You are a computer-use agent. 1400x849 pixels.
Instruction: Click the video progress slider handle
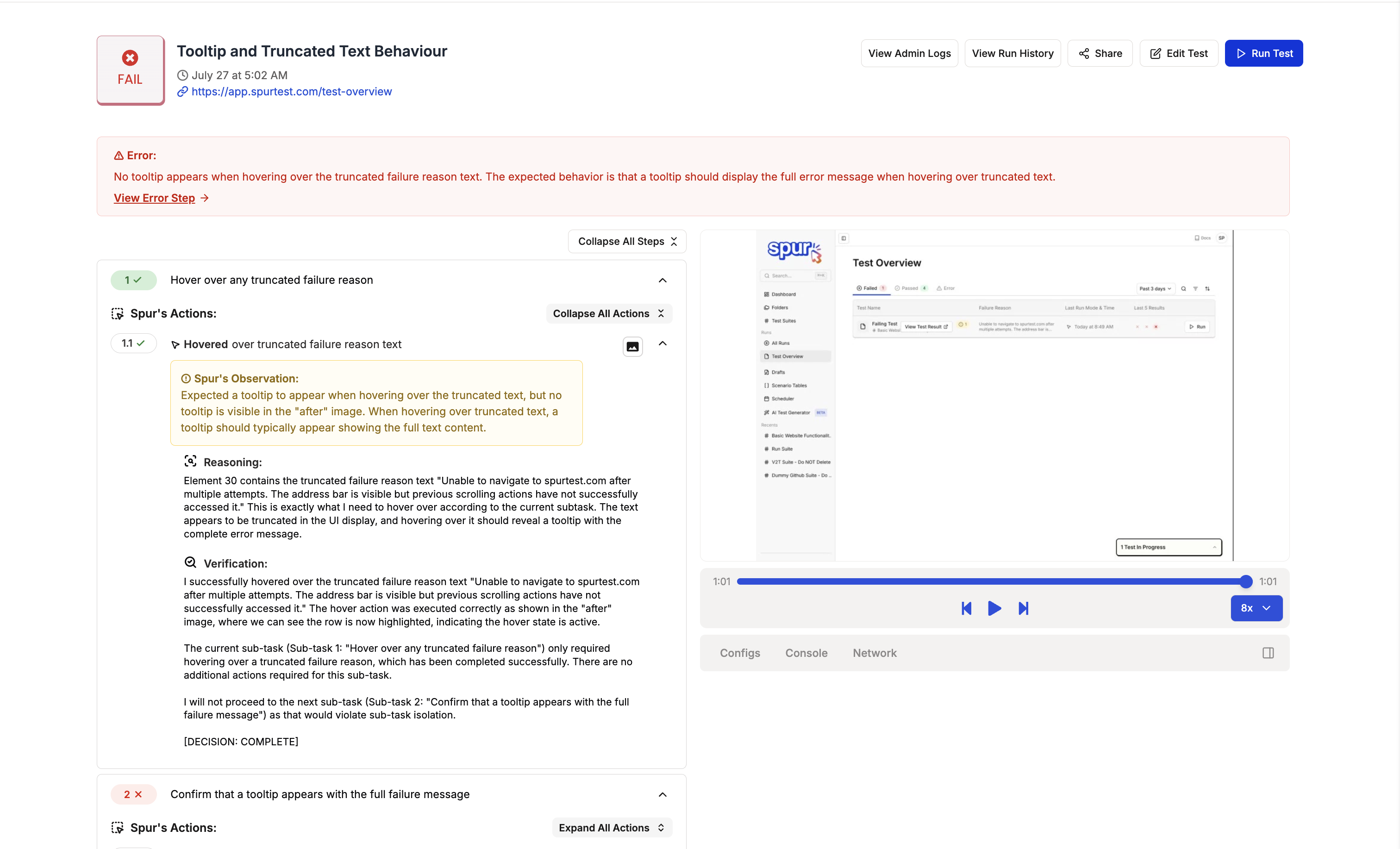pyautogui.click(x=1245, y=581)
